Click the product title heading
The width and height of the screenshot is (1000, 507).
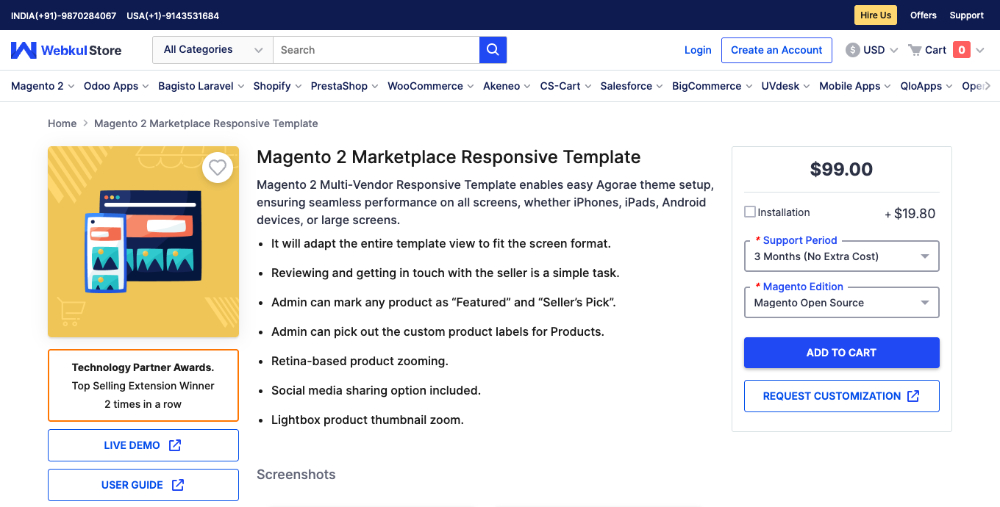coord(448,157)
